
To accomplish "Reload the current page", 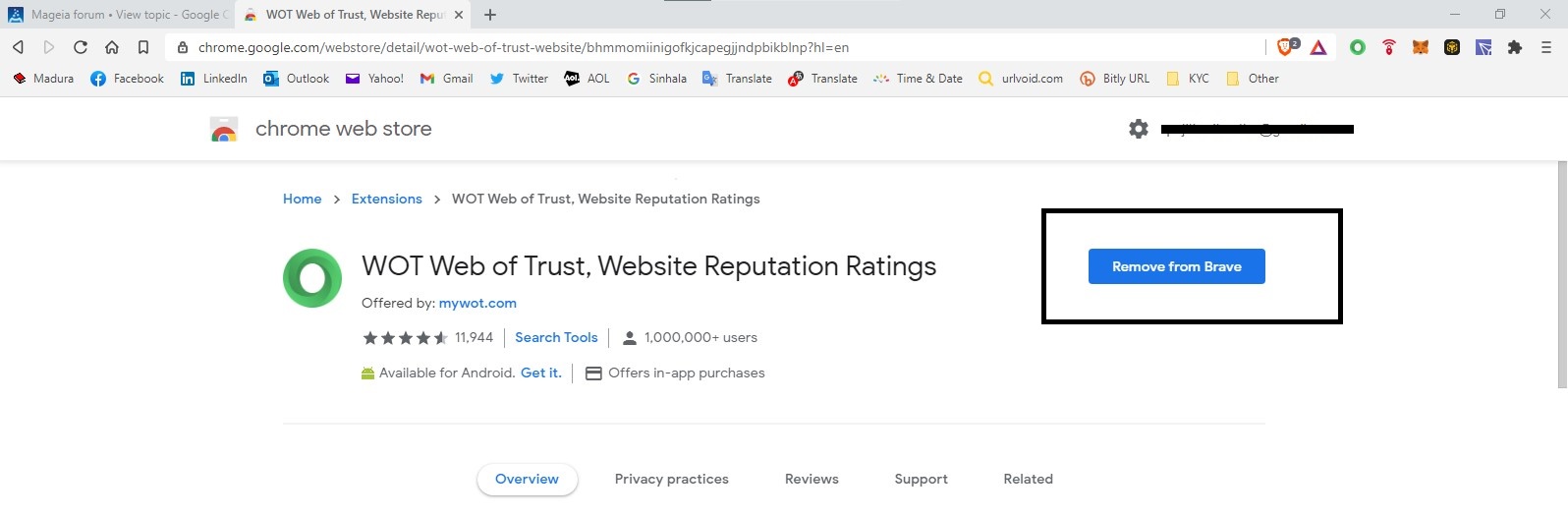I will 81,47.
